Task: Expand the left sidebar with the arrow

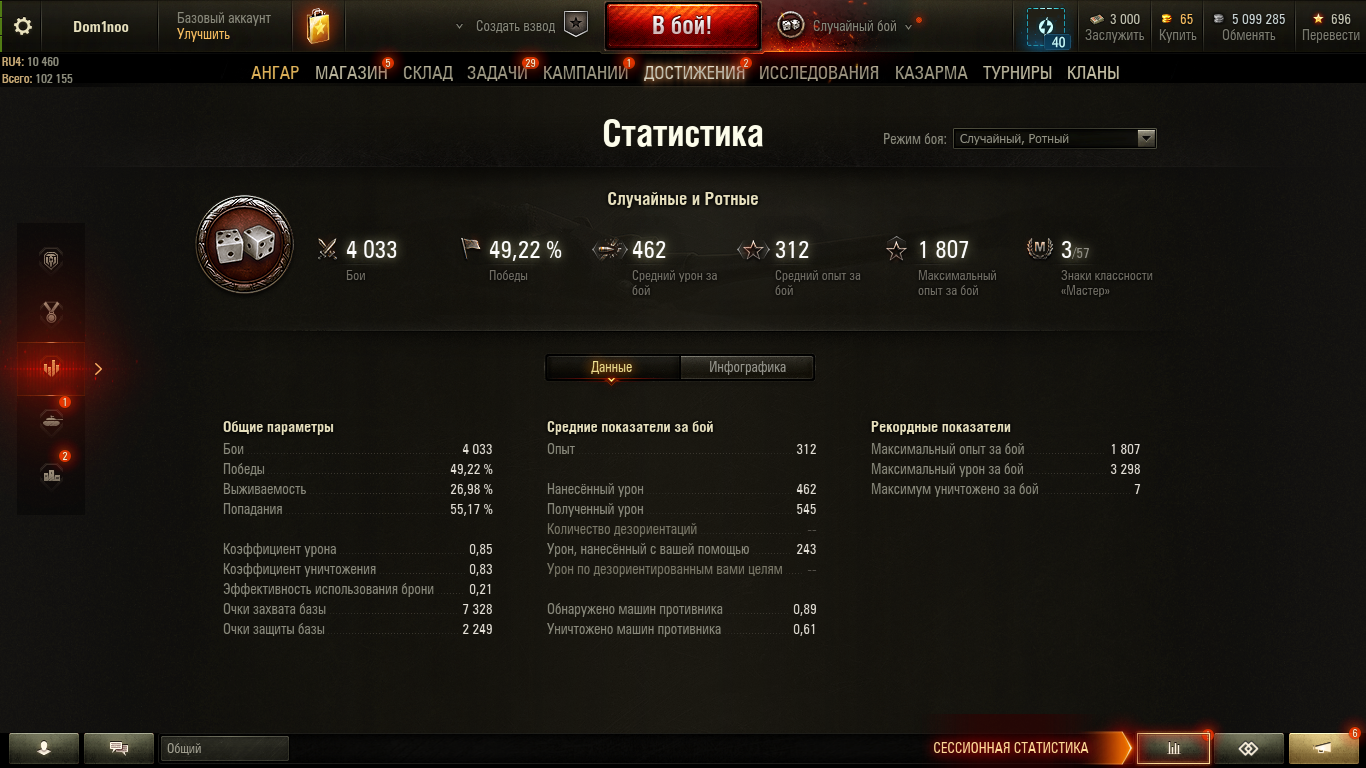Action: (x=98, y=369)
